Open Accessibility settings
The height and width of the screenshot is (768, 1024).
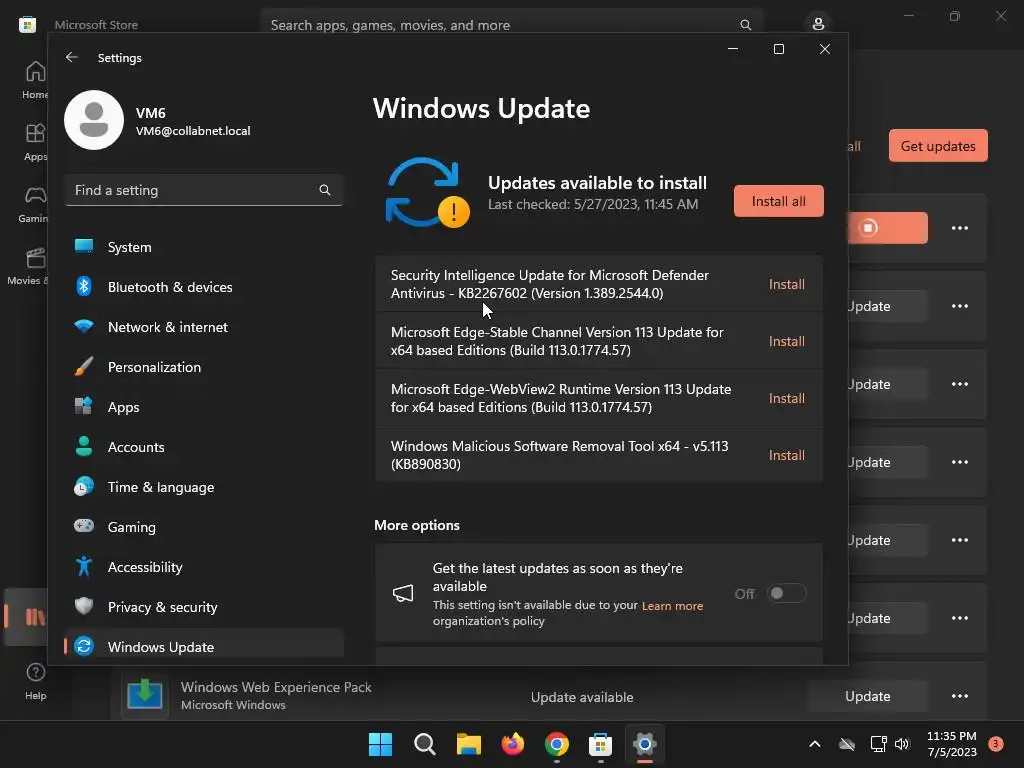click(x=204, y=567)
